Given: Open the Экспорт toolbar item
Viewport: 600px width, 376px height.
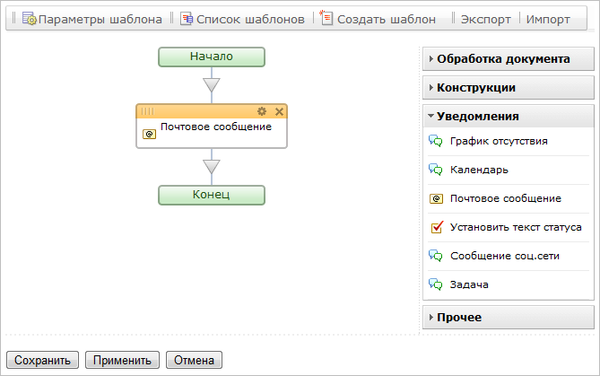Looking at the screenshot, I should point(486,19).
